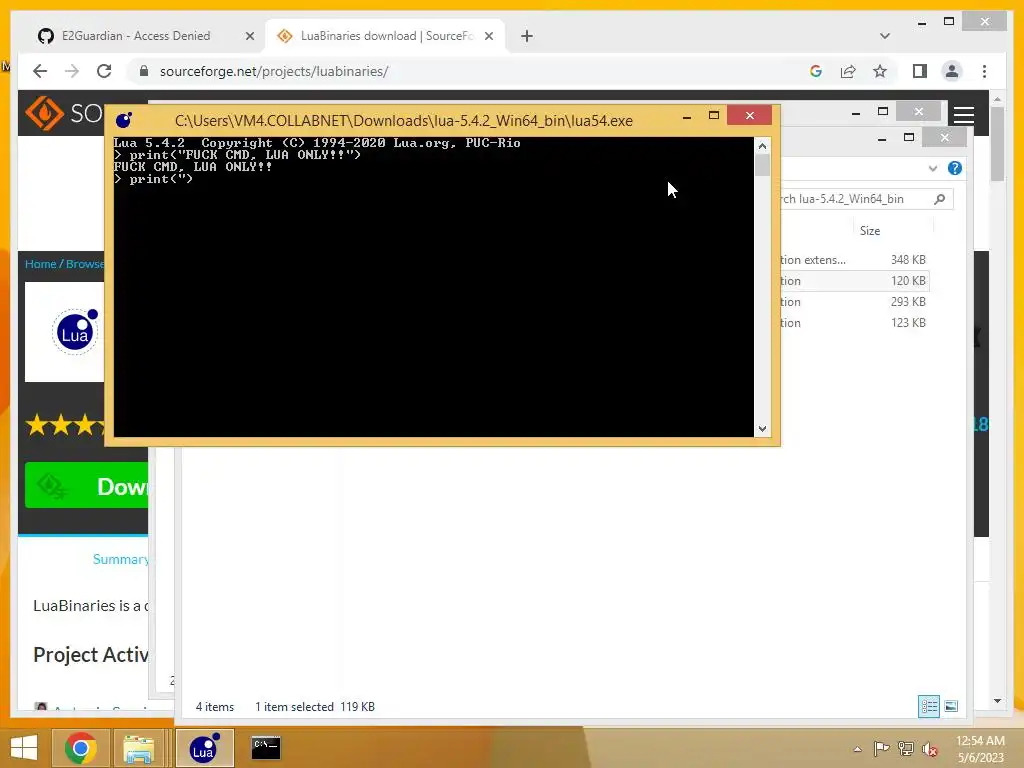This screenshot has height=768, width=1024.
Task: Open network tray icon
Action: pyautogui.click(x=905, y=749)
